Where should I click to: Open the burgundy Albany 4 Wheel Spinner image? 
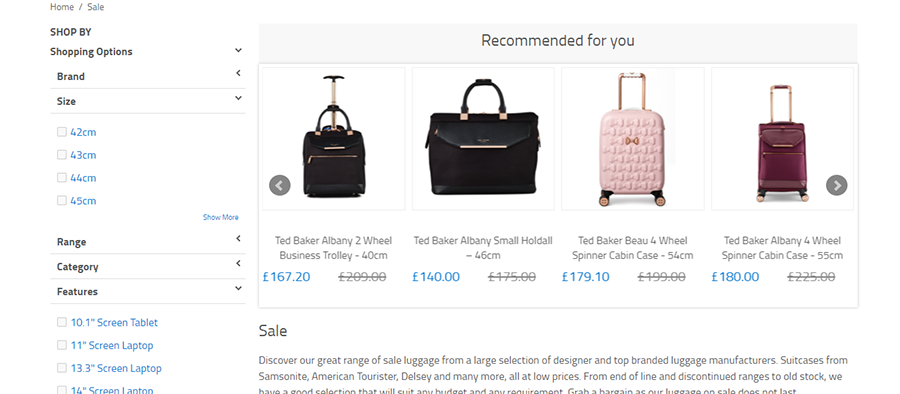tap(782, 138)
